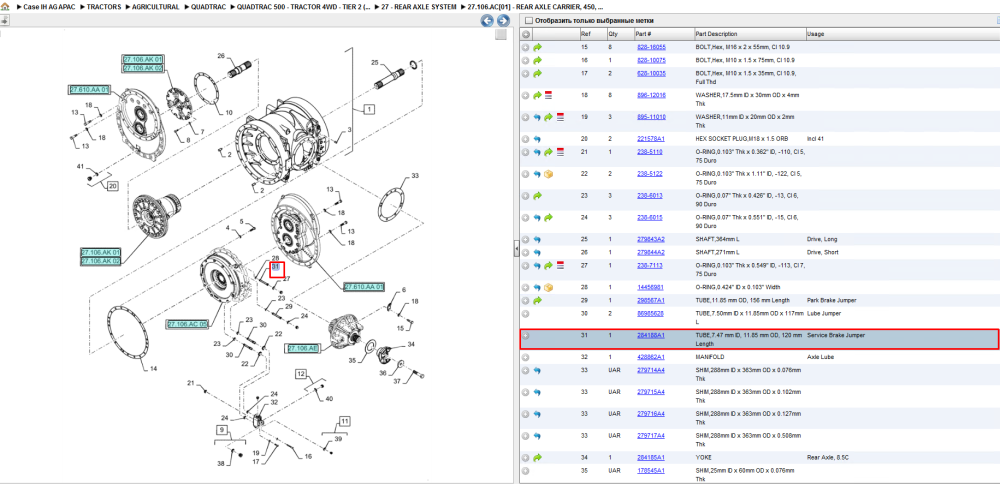Screen dimensions: 1000x484
Task: Open part number link 284188A1
Action: [x=651, y=335]
